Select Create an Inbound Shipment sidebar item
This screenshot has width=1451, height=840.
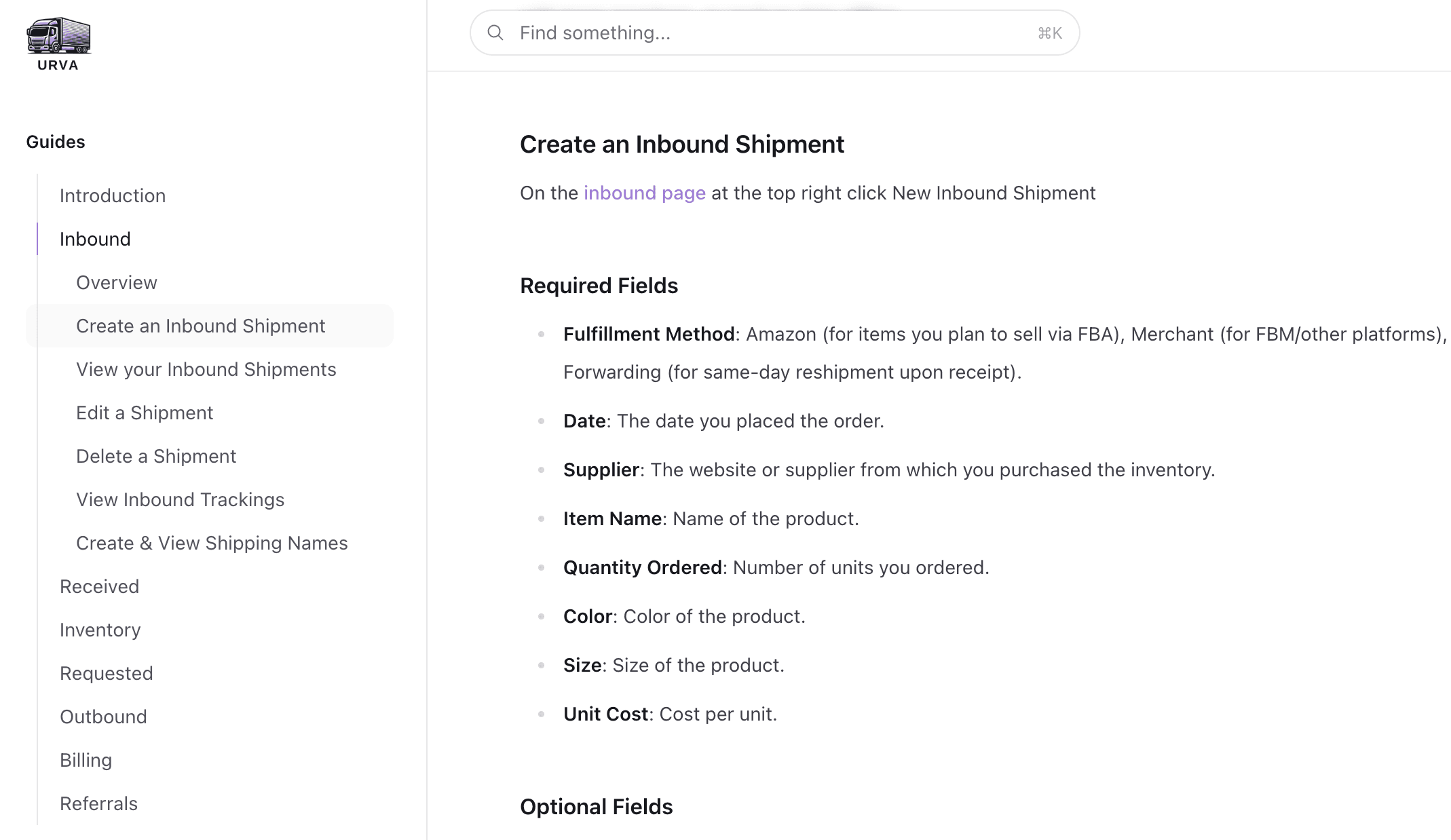point(201,326)
